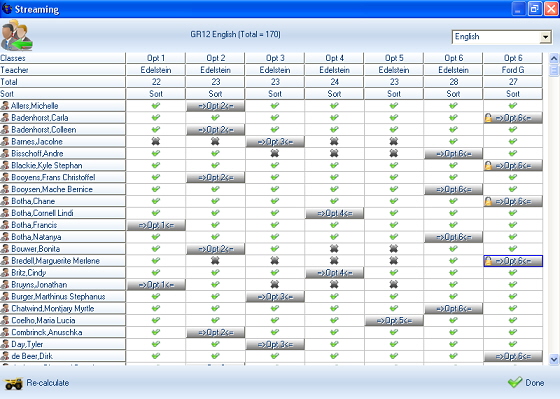560x399 pixels.
Task: Click the Re-calculate truck icon
Action: tap(14, 384)
